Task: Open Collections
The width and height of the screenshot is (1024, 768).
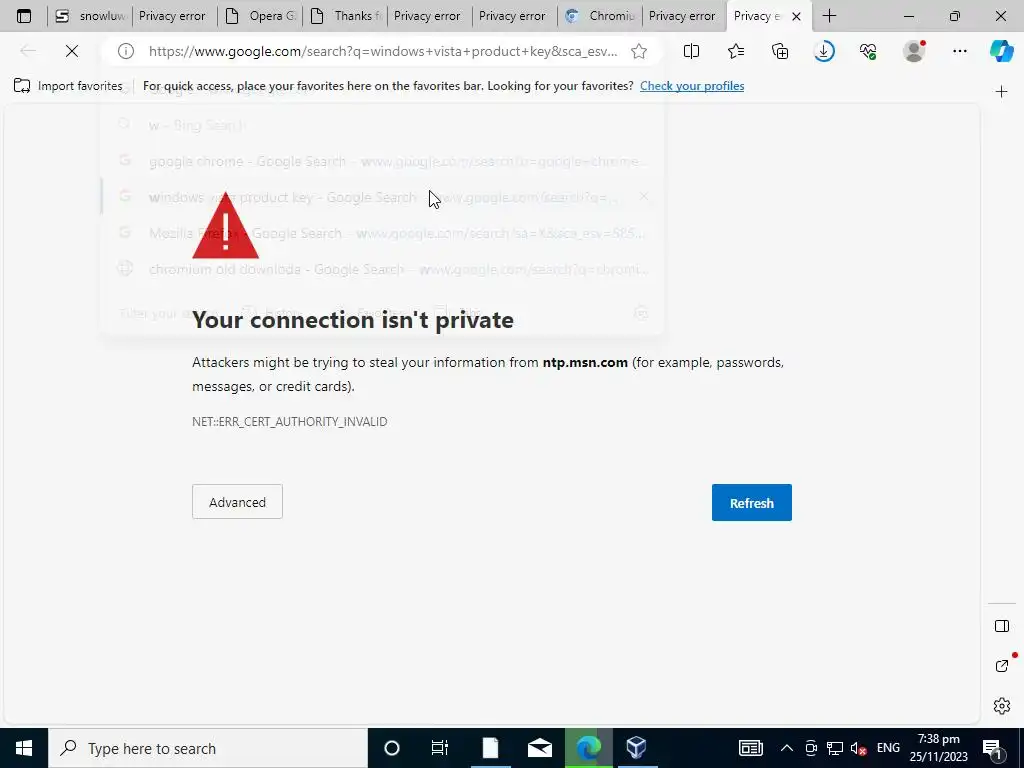Action: coord(780,51)
